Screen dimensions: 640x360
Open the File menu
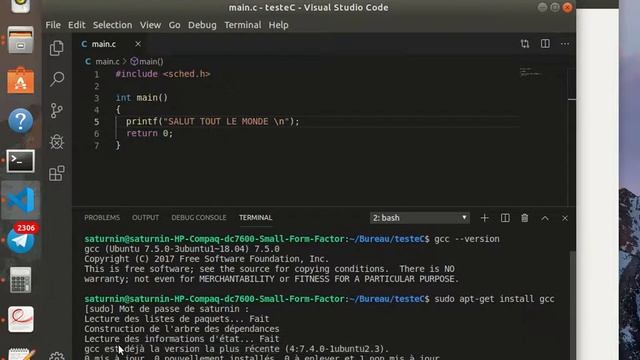coord(53,25)
